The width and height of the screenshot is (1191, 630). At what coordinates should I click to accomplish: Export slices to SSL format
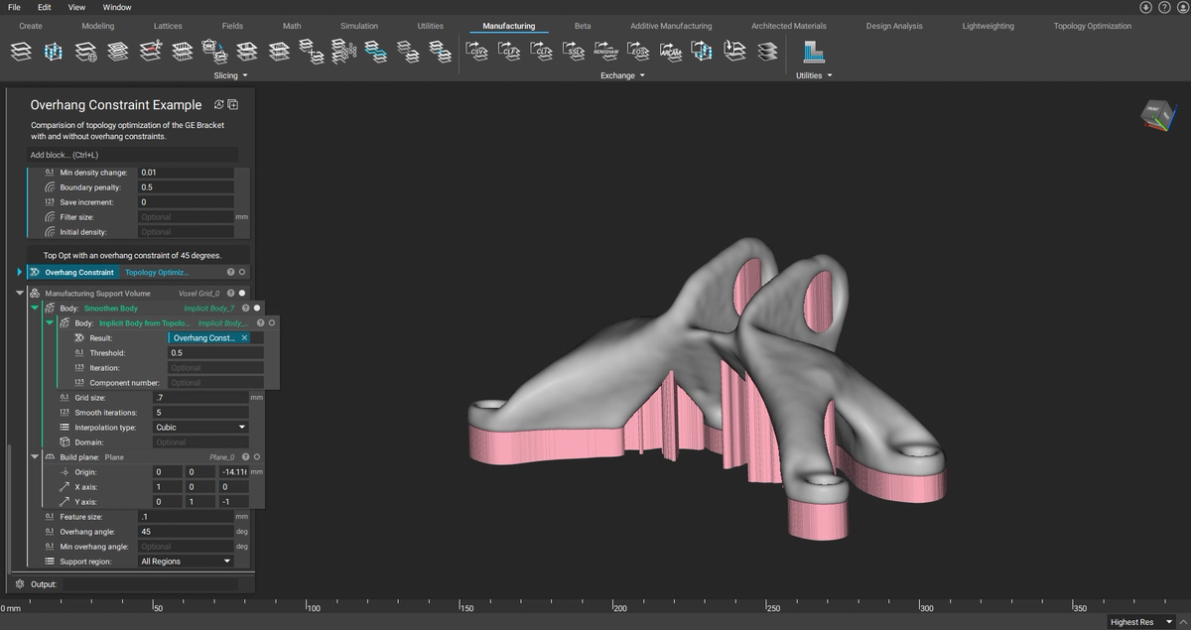[x=572, y=52]
